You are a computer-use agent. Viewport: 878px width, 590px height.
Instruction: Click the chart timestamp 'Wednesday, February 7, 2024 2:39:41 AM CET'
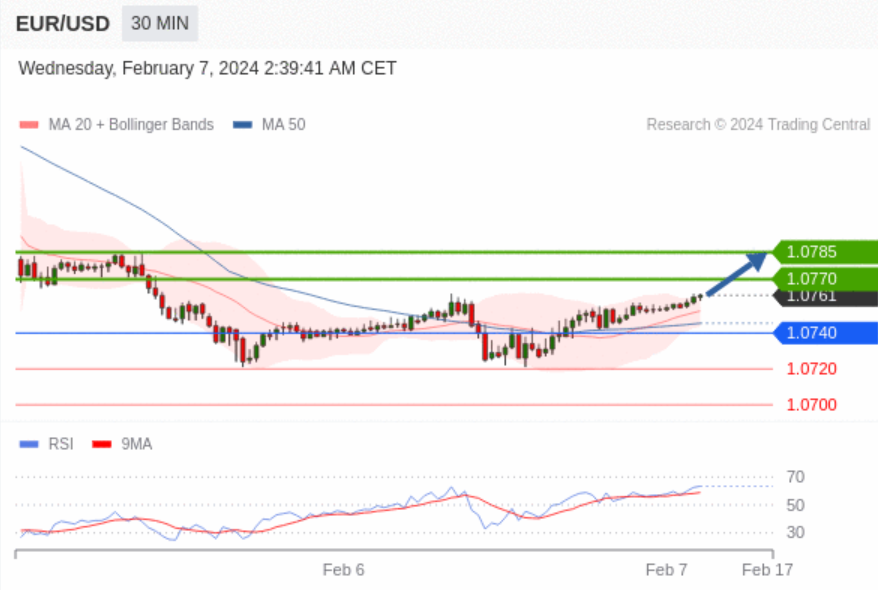207,68
